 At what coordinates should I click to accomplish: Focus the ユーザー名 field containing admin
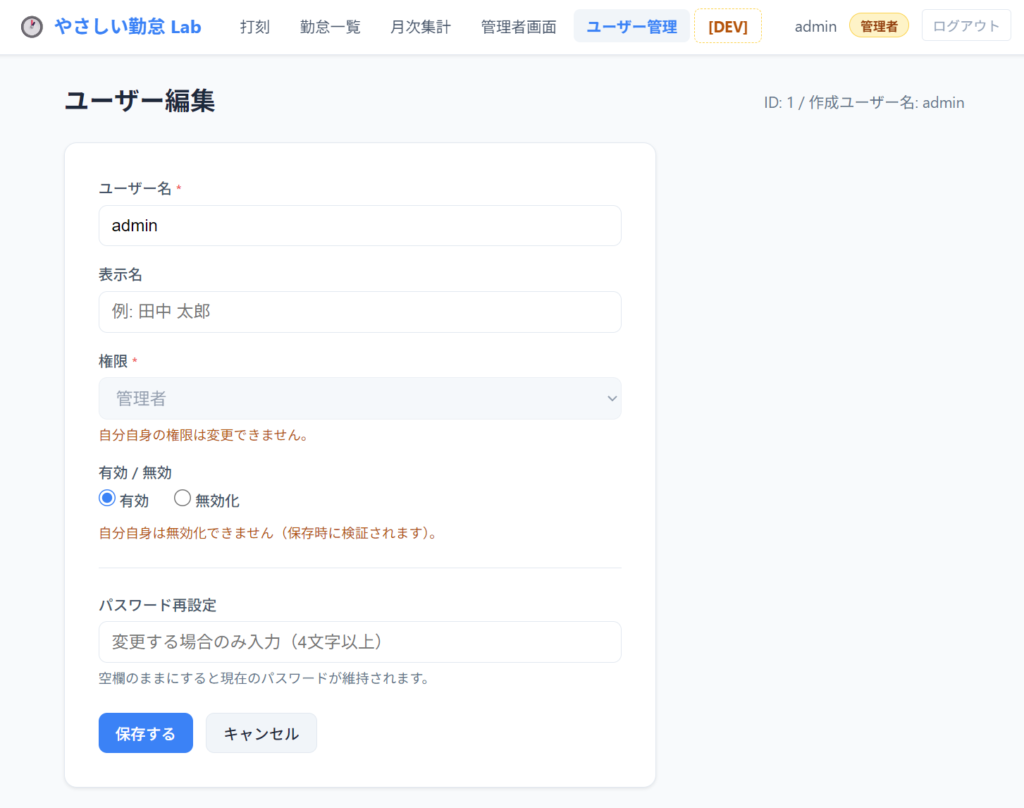pos(360,226)
